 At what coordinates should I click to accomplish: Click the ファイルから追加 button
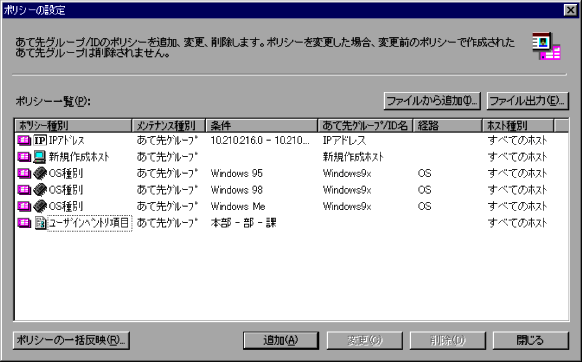(x=432, y=101)
